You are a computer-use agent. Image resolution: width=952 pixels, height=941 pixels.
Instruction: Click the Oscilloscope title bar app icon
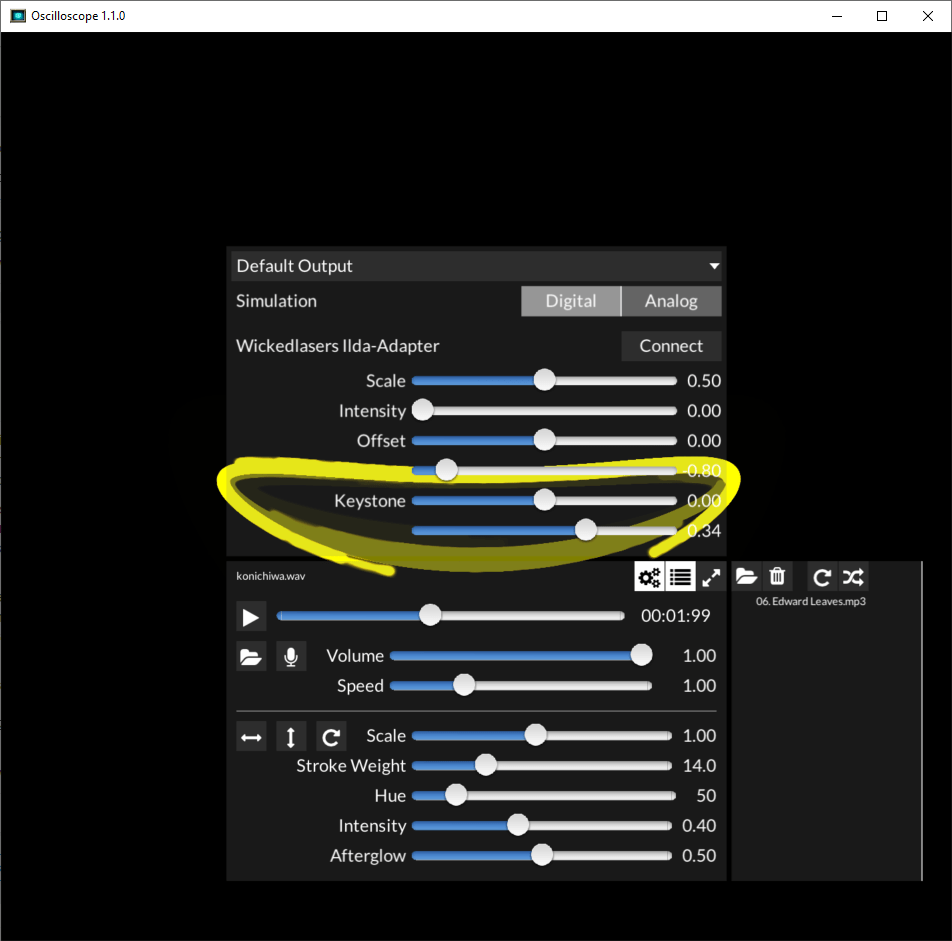tap(18, 16)
